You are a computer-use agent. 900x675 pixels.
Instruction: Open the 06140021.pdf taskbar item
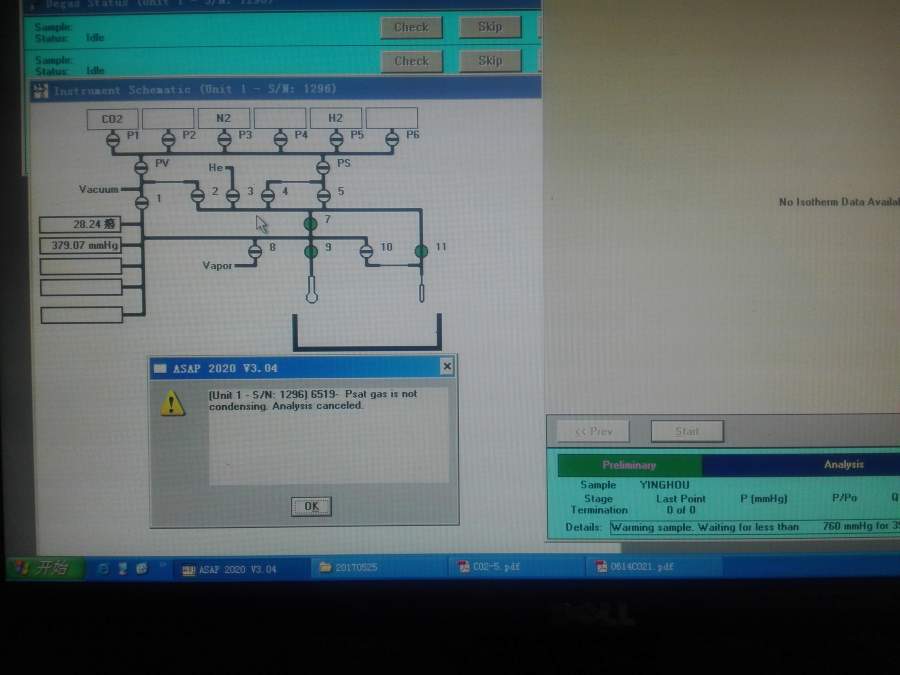[x=654, y=567]
